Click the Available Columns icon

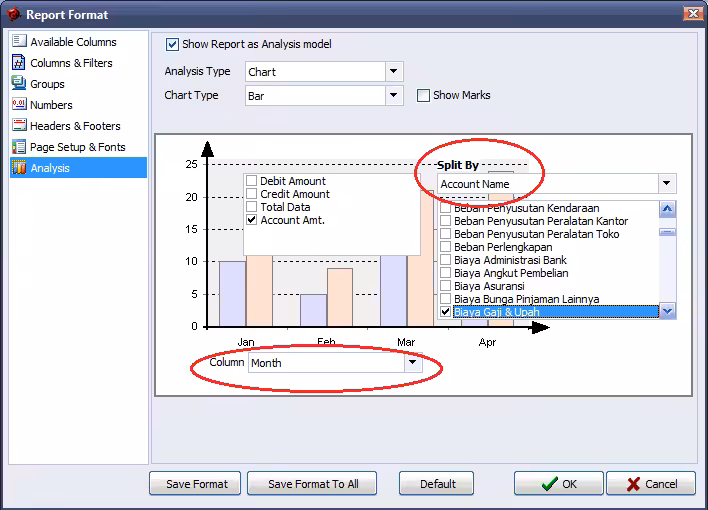[19, 41]
